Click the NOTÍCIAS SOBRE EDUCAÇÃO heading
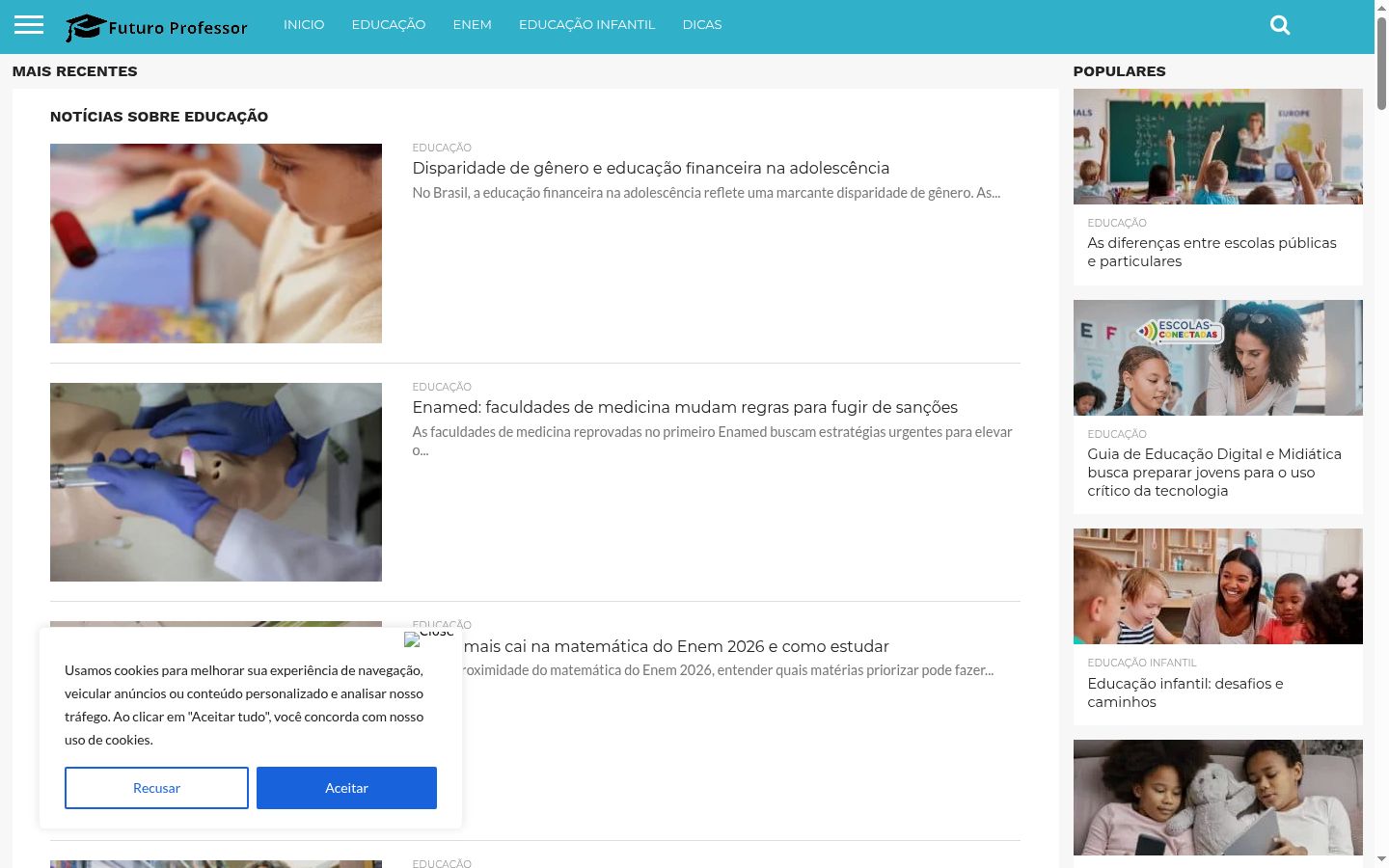The height and width of the screenshot is (868, 1389). (159, 117)
